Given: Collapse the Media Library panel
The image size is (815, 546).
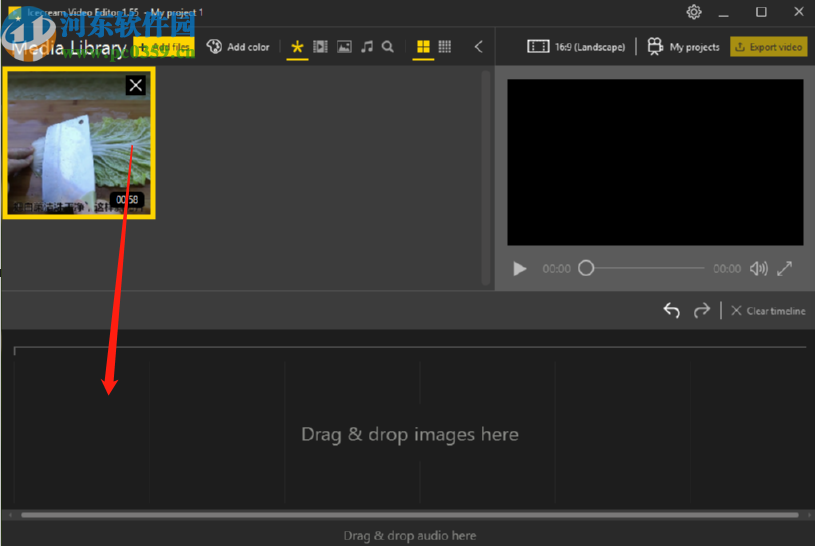Looking at the screenshot, I should (478, 47).
